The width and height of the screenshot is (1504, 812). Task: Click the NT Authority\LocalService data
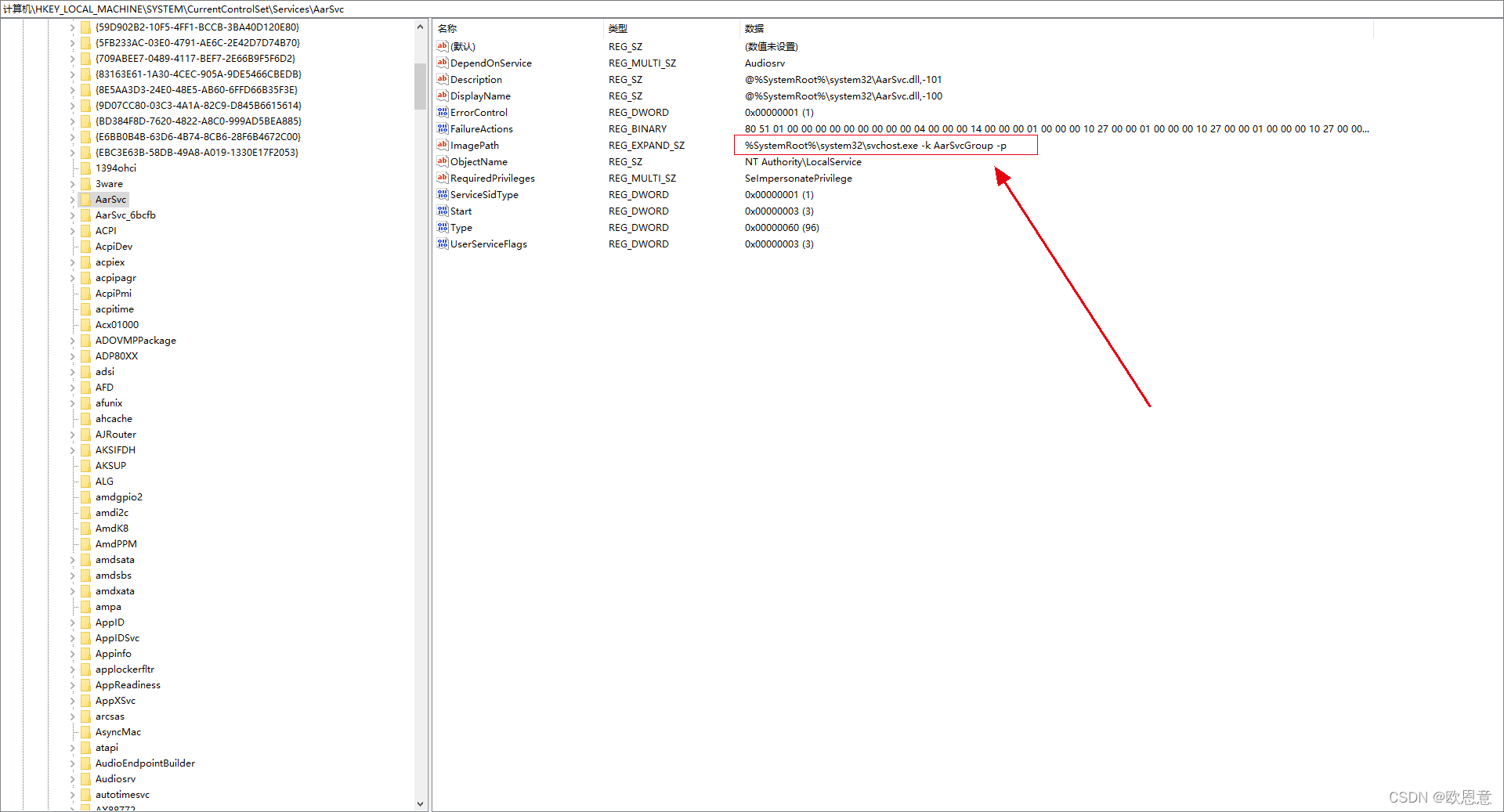pos(803,161)
